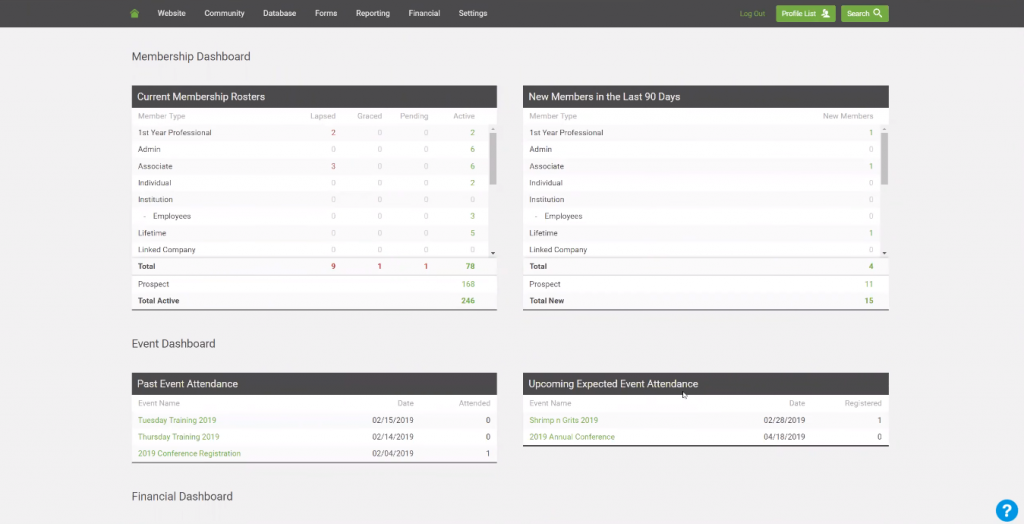Image resolution: width=1024 pixels, height=524 pixels.
Task: Open the Profile List button
Action: [805, 14]
